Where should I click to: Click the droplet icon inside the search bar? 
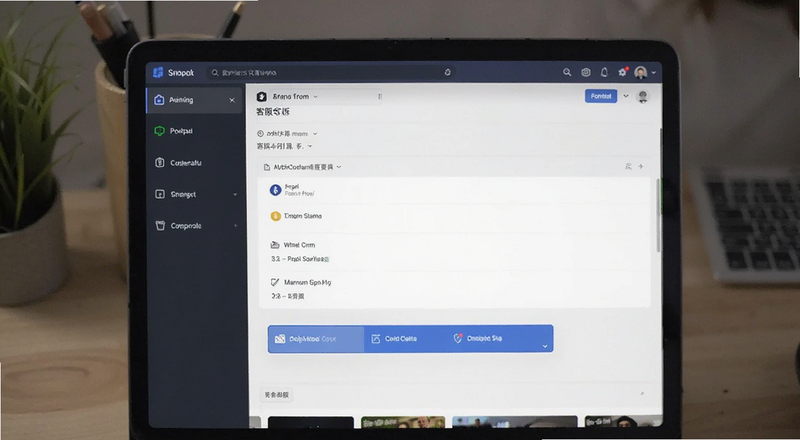click(x=447, y=72)
